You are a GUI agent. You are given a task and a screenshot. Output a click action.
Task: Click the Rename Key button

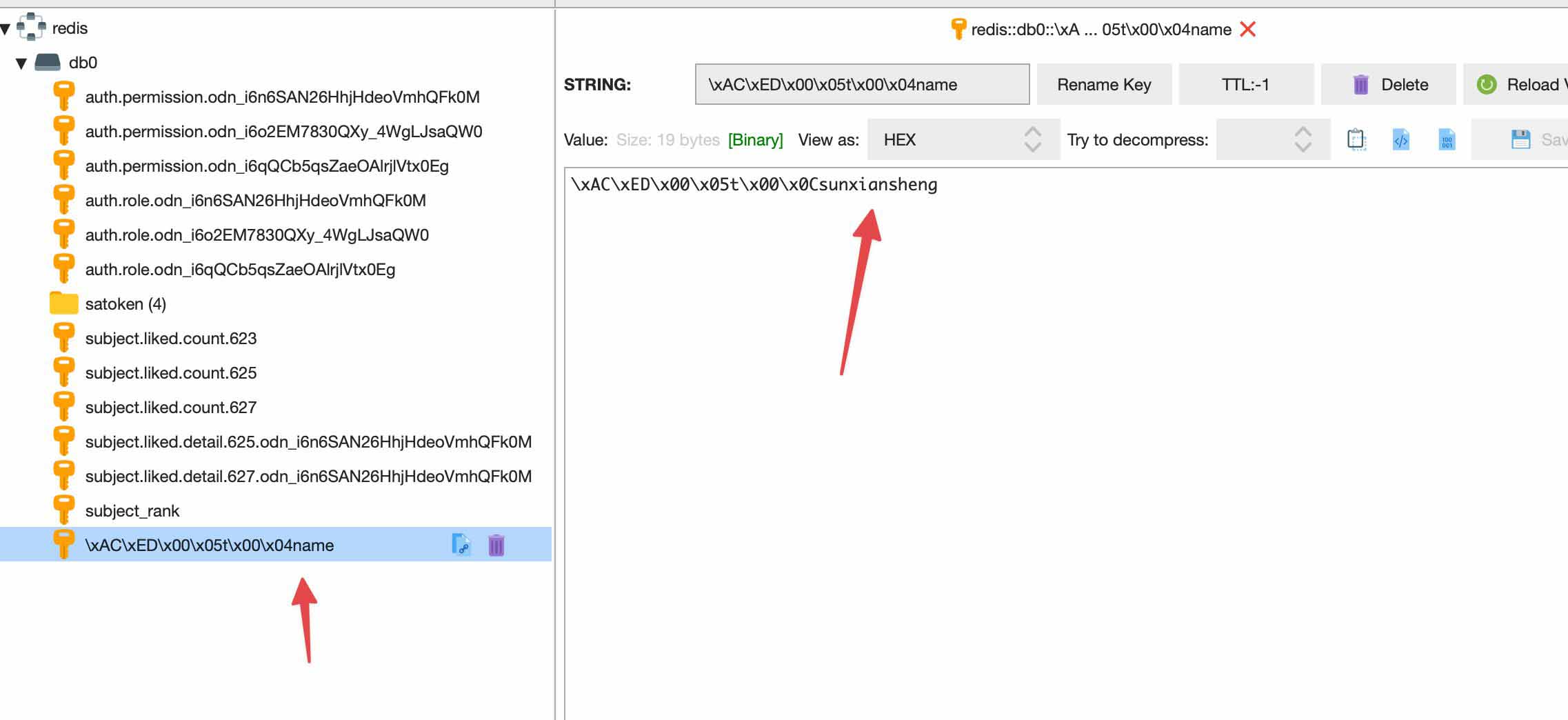[1103, 85]
